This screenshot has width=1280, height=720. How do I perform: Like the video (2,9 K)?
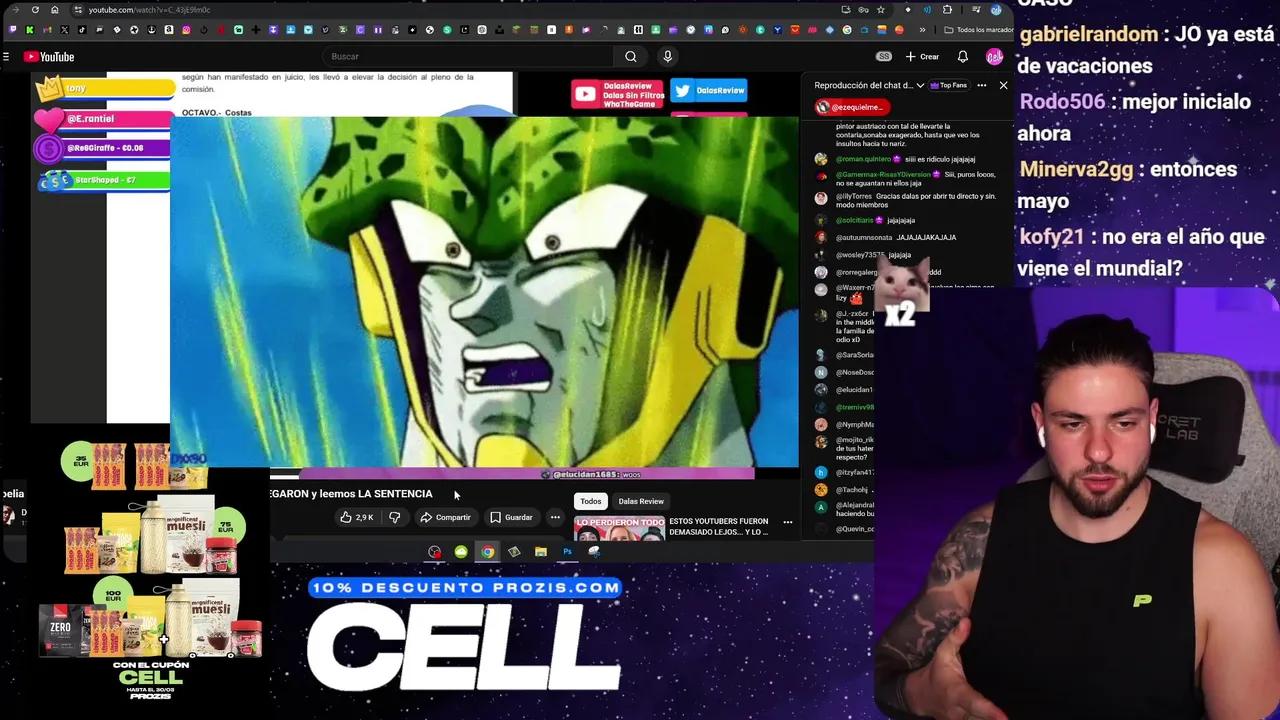pos(357,517)
